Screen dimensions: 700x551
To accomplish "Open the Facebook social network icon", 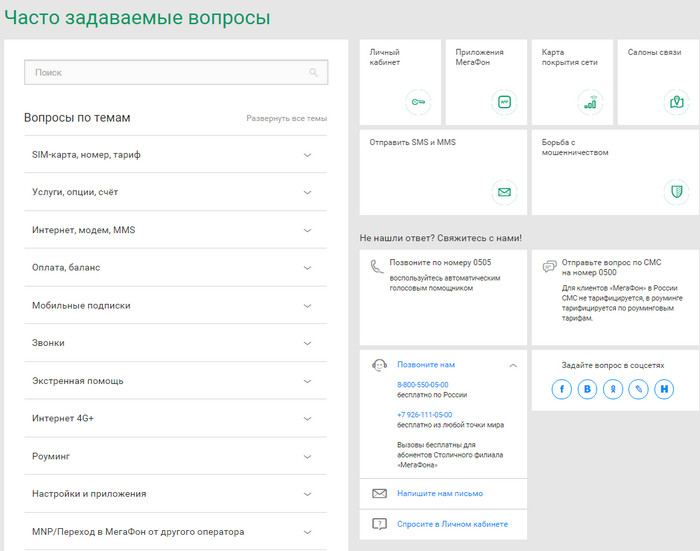I will click(x=562, y=389).
